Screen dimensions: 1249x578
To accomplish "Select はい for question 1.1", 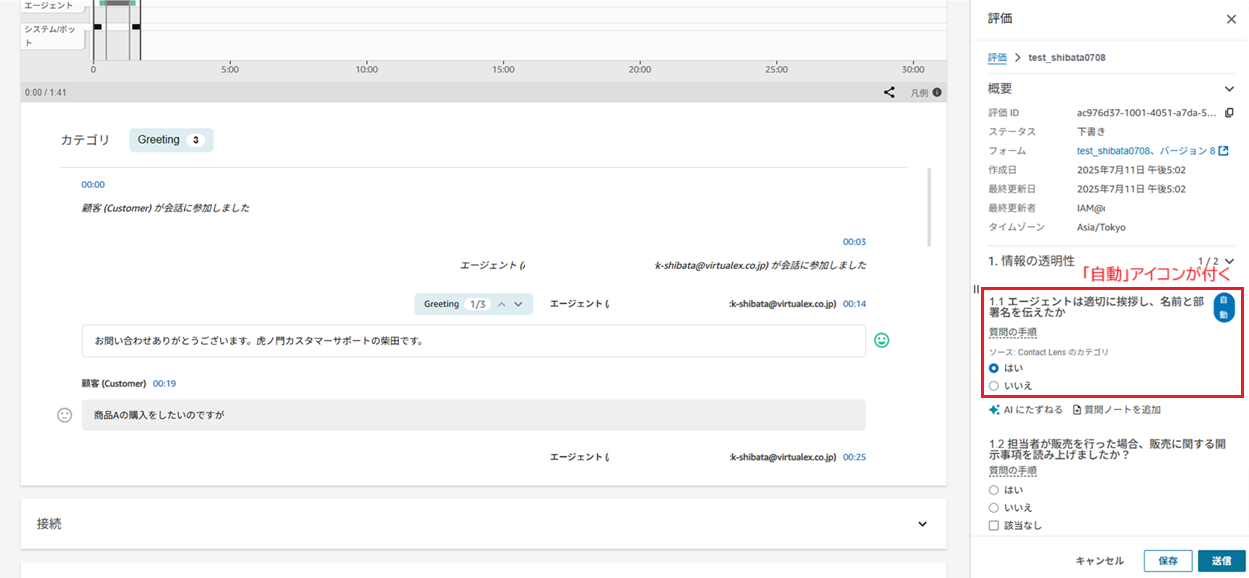I will tap(993, 368).
